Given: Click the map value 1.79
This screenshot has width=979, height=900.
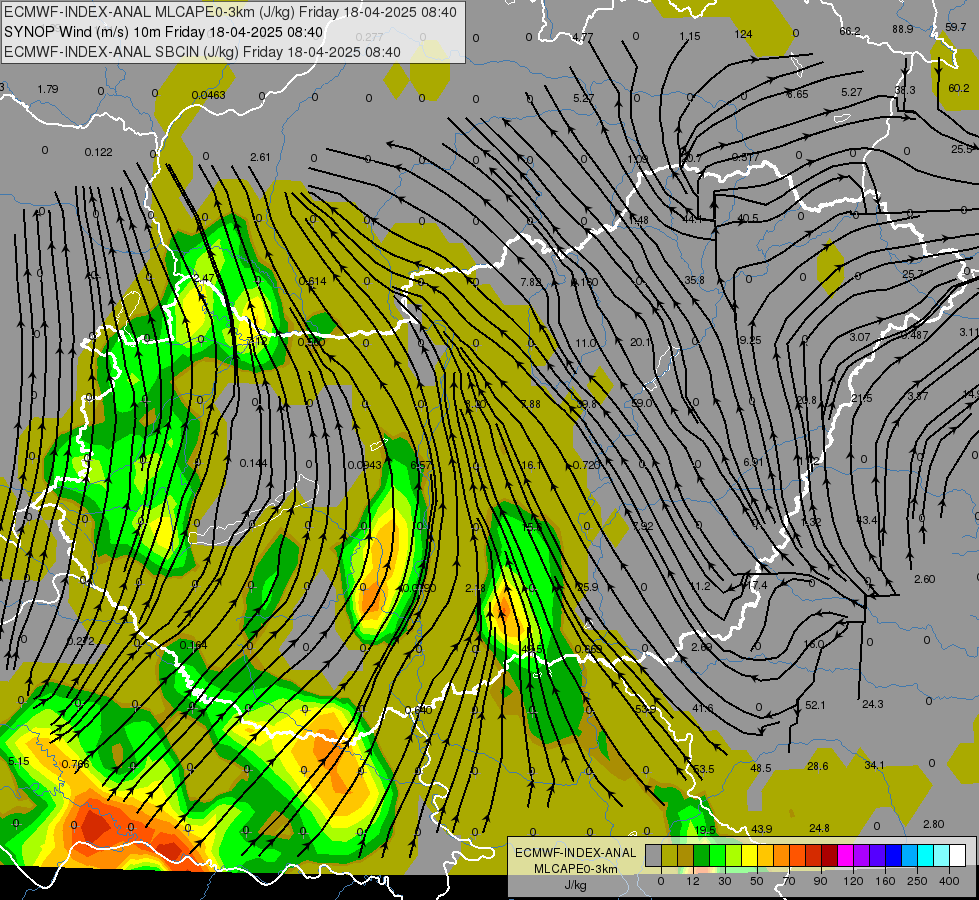Looking at the screenshot, I should click(47, 89).
